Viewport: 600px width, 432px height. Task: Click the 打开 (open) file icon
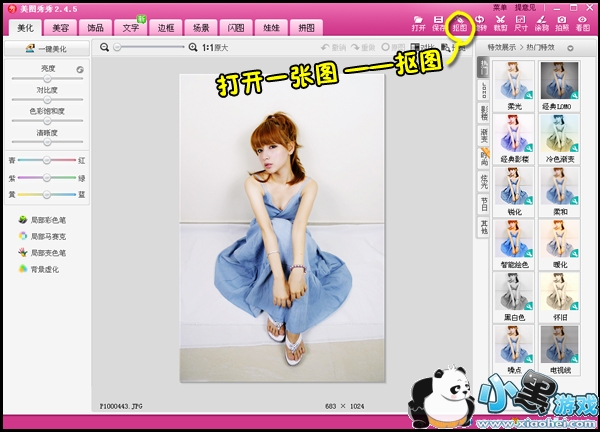[x=418, y=24]
